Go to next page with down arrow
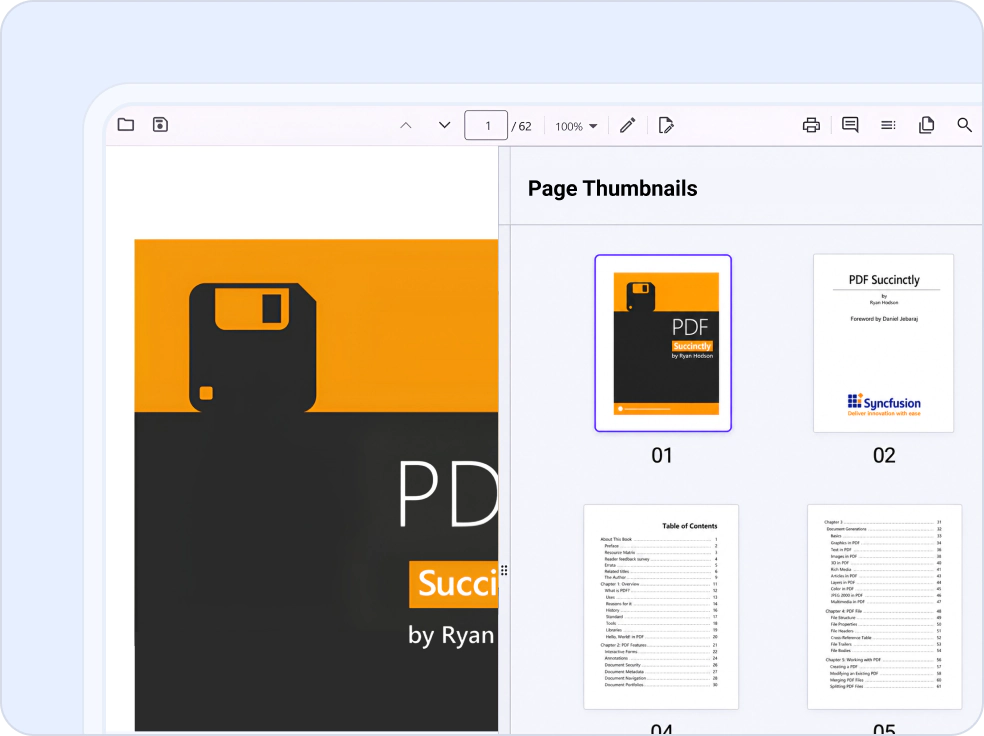The height and width of the screenshot is (736, 984). [x=444, y=125]
